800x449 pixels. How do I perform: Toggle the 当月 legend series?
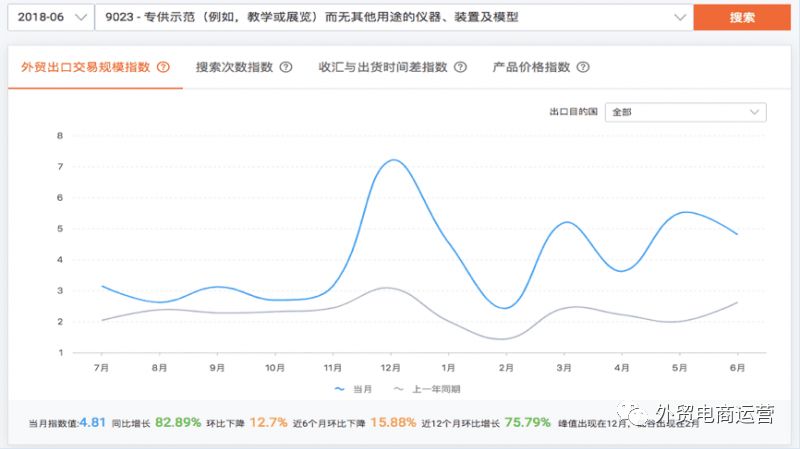click(x=353, y=389)
